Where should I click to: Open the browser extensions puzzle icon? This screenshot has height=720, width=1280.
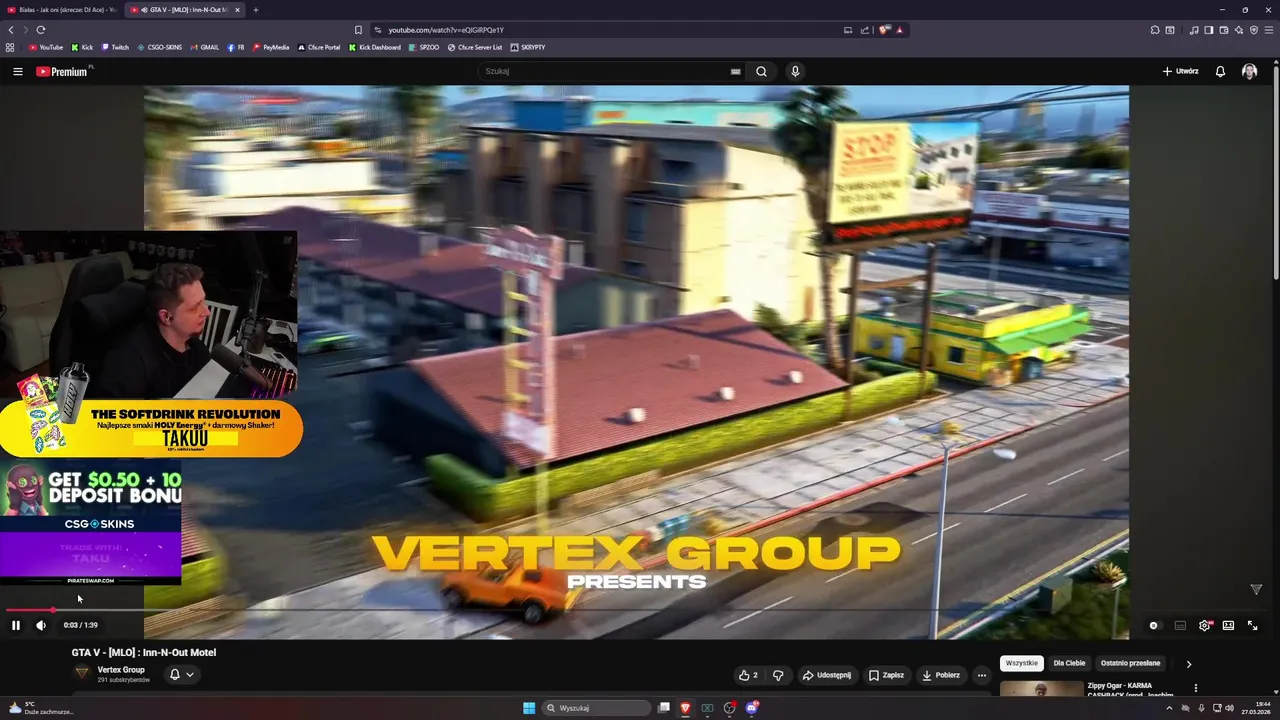pyautogui.click(x=1155, y=30)
